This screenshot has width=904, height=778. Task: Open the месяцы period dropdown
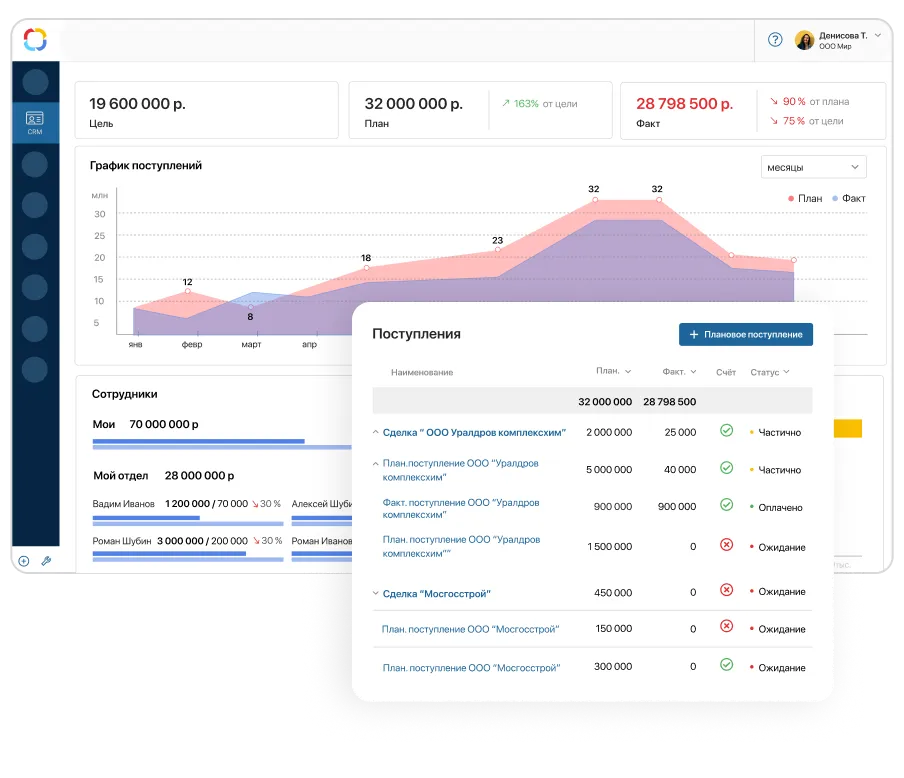point(813,167)
